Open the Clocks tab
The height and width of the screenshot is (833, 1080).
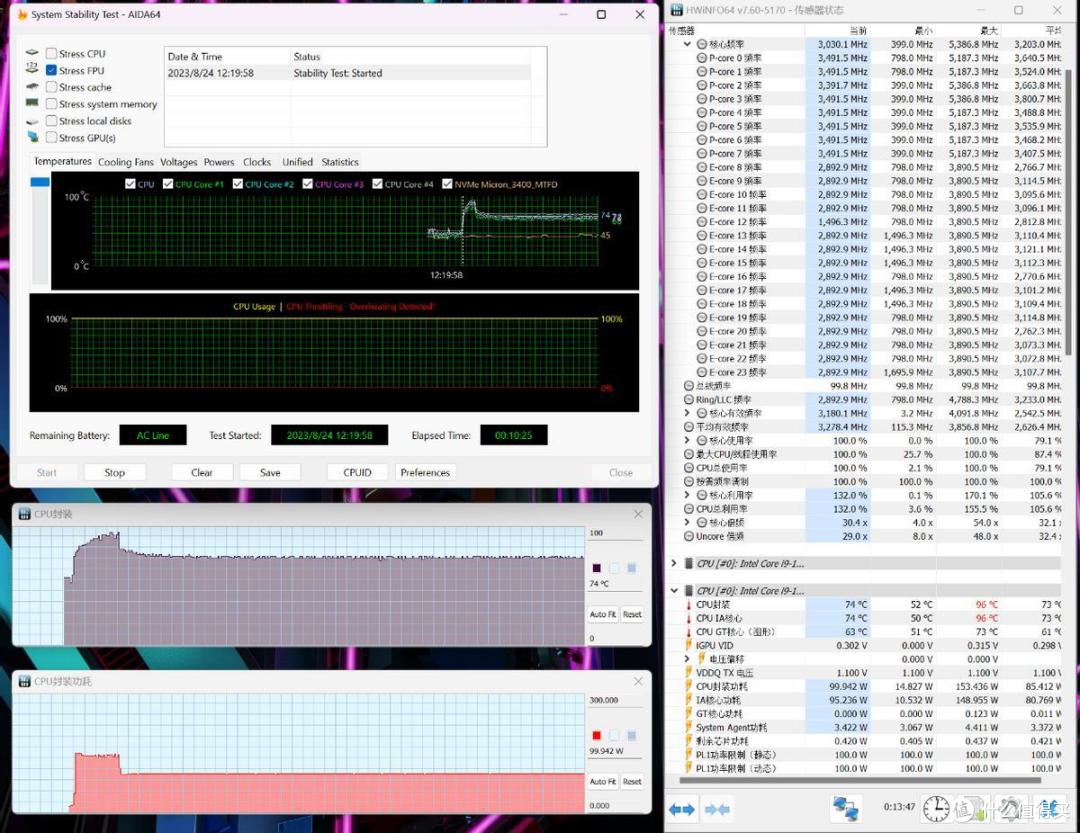pyautogui.click(x=257, y=162)
